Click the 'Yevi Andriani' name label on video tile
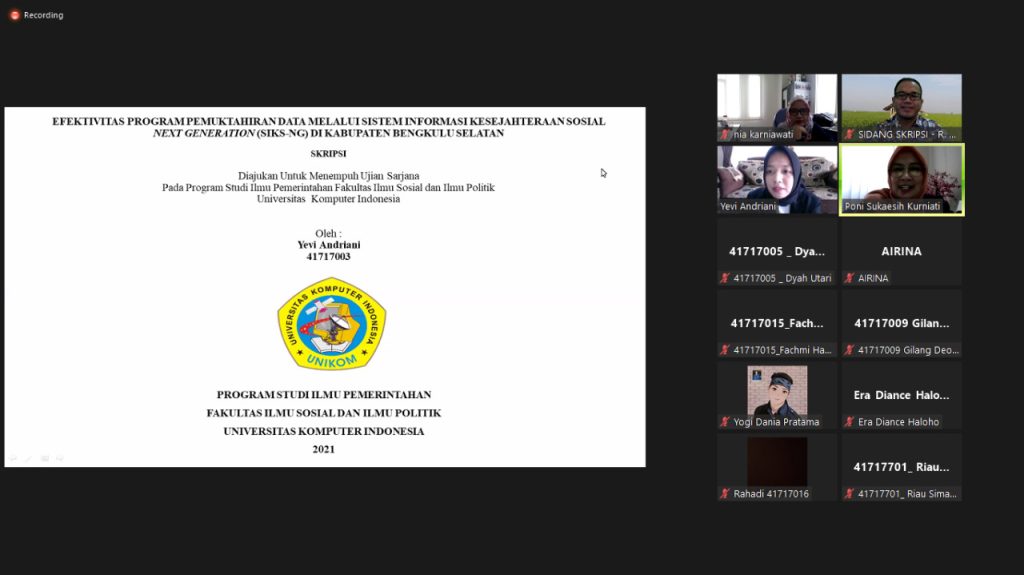 point(748,206)
